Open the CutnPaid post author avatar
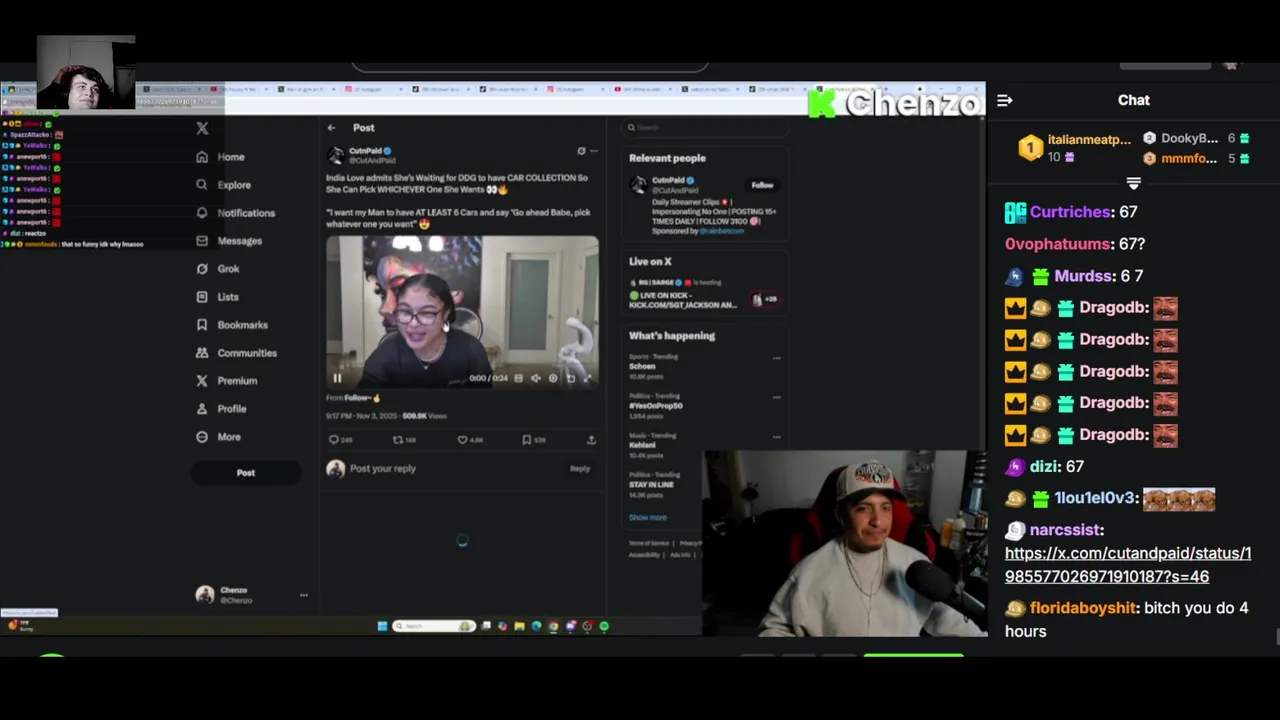 [x=336, y=155]
